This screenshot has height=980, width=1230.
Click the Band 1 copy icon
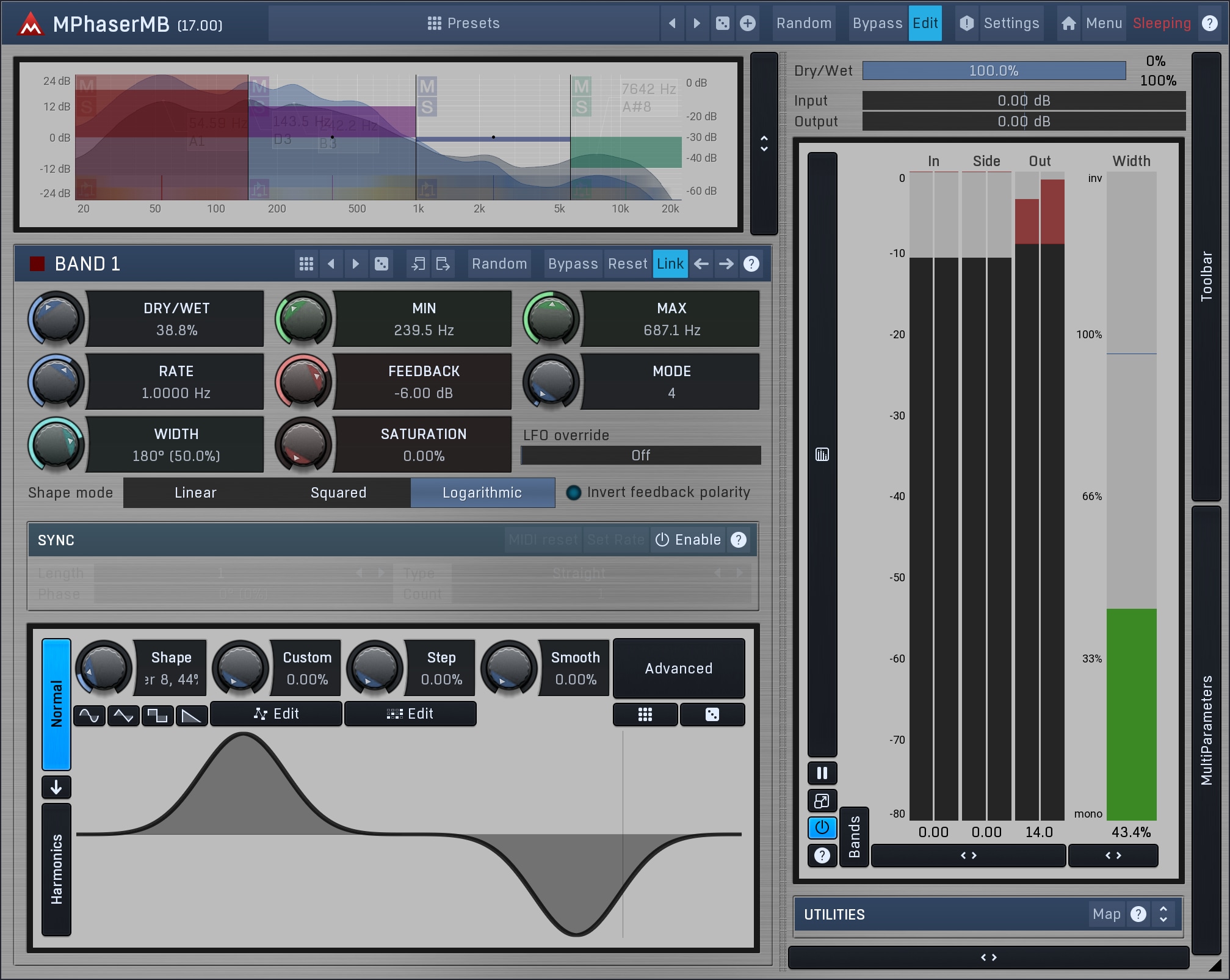(418, 264)
